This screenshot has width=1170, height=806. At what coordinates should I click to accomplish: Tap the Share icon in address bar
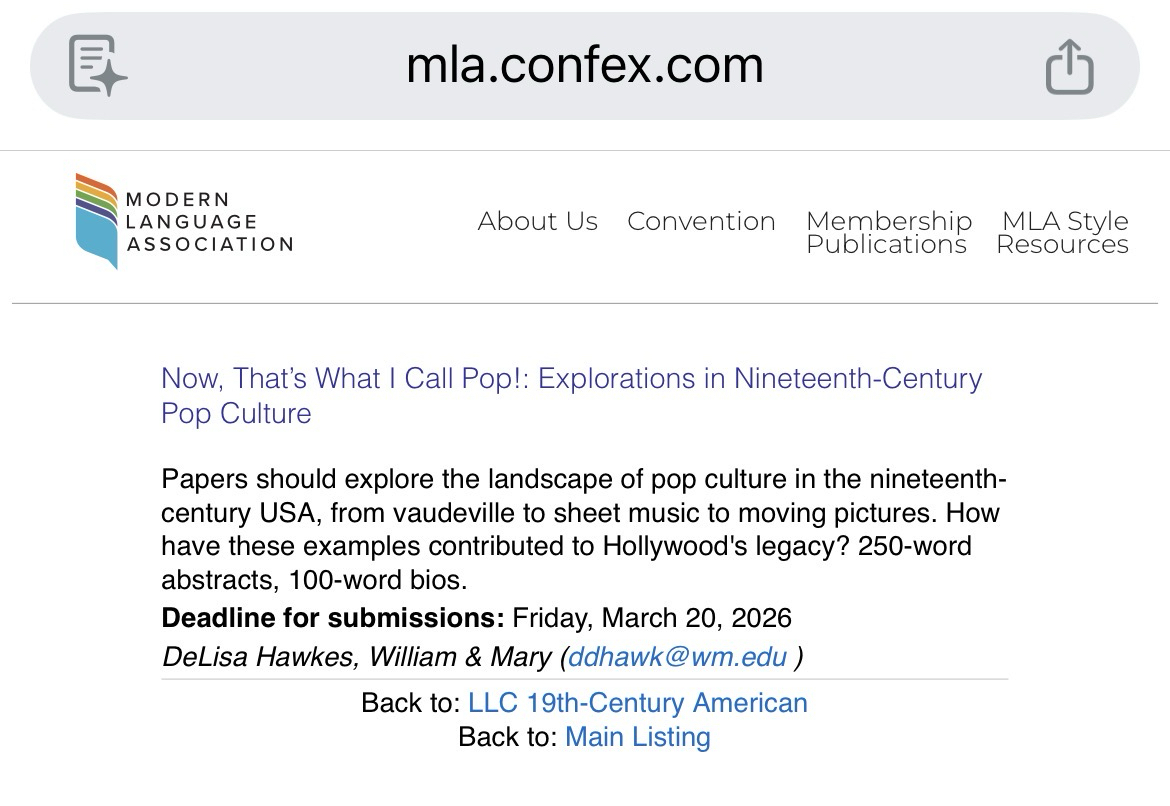[x=1069, y=67]
